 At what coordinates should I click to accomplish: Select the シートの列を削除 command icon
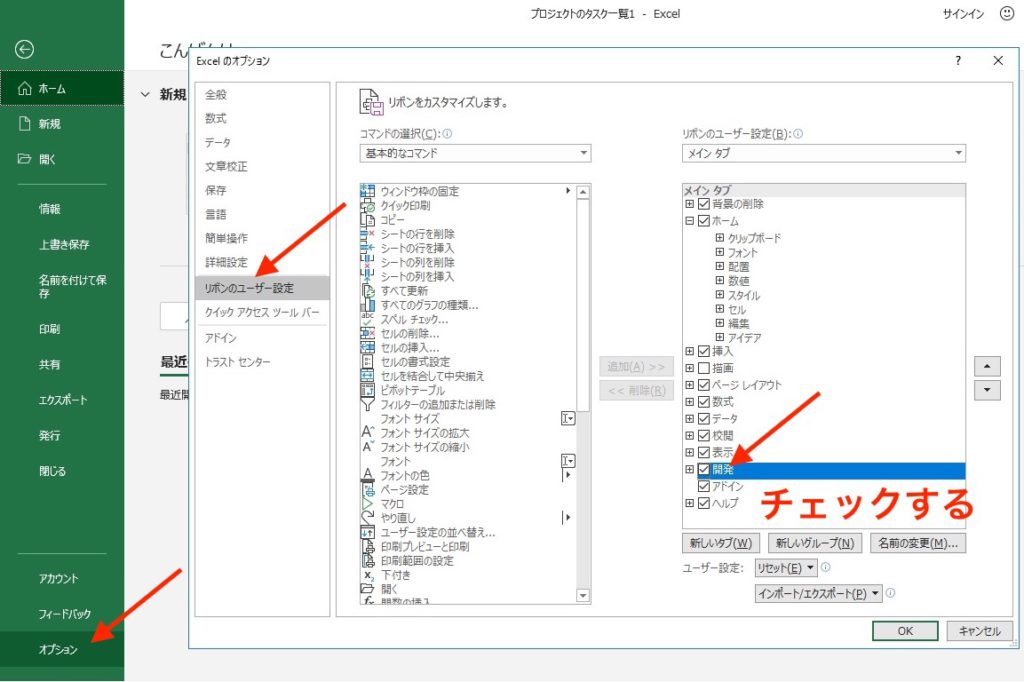point(368,262)
